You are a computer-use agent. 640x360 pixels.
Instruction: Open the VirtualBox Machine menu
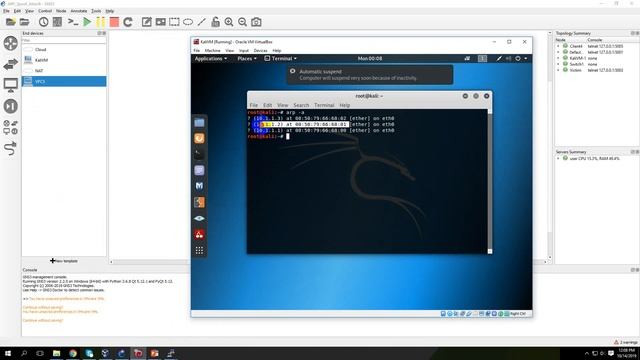pos(212,51)
